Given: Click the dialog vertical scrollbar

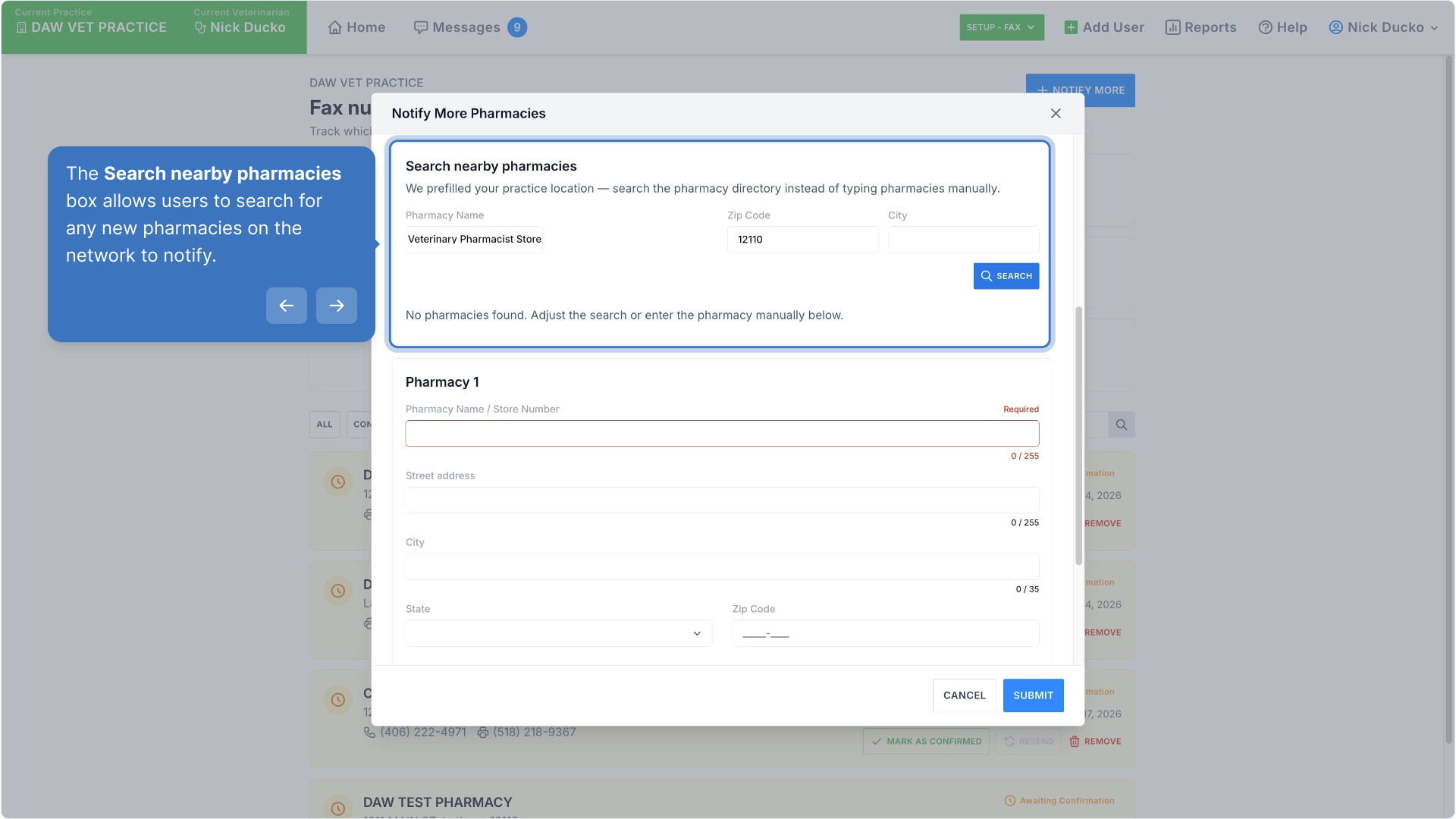Looking at the screenshot, I should point(1078,436).
